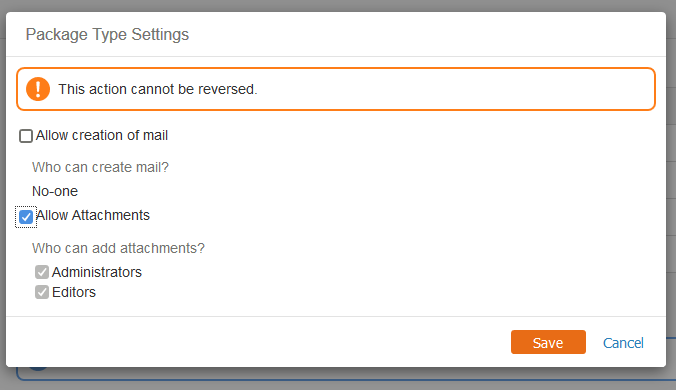Image resolution: width=676 pixels, height=390 pixels.
Task: Uncheck the Allow Attachments checkbox
Action: point(26,217)
